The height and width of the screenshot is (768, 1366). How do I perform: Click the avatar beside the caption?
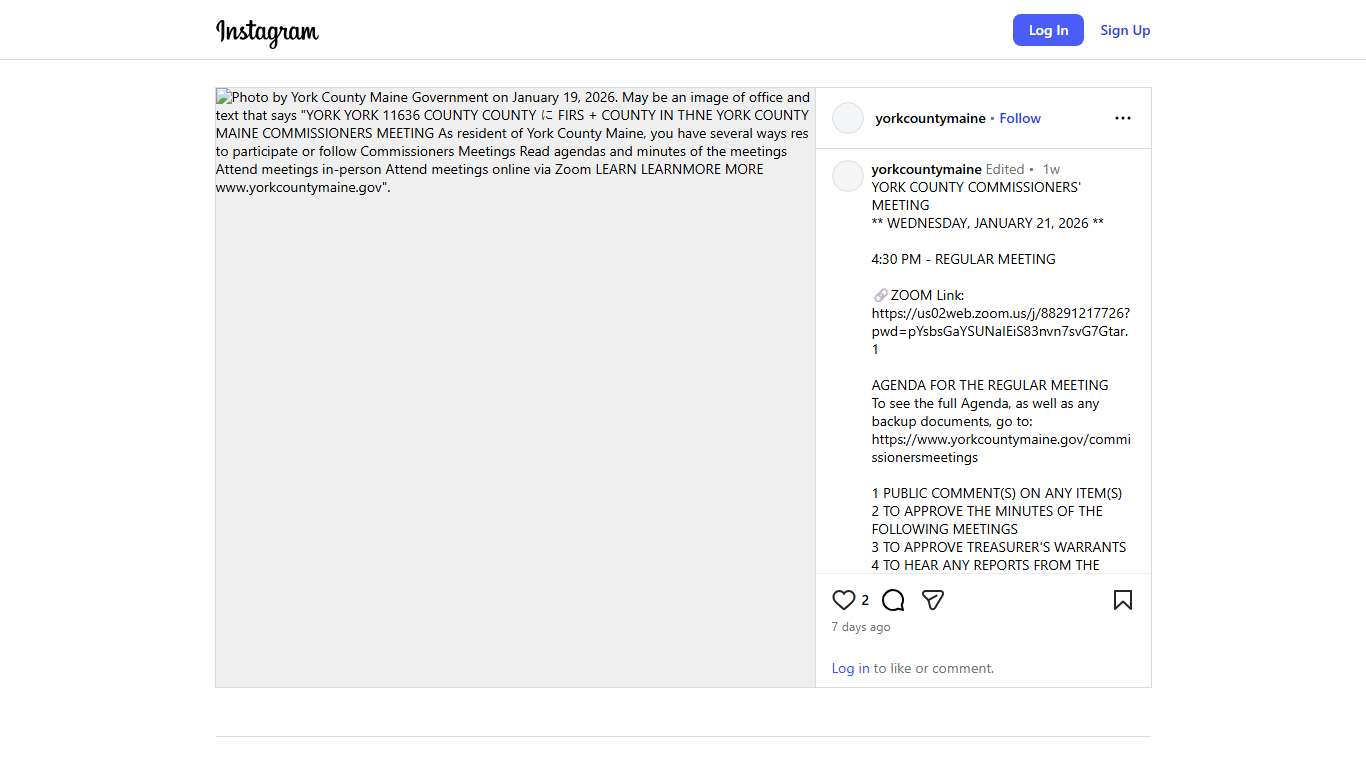click(x=848, y=176)
